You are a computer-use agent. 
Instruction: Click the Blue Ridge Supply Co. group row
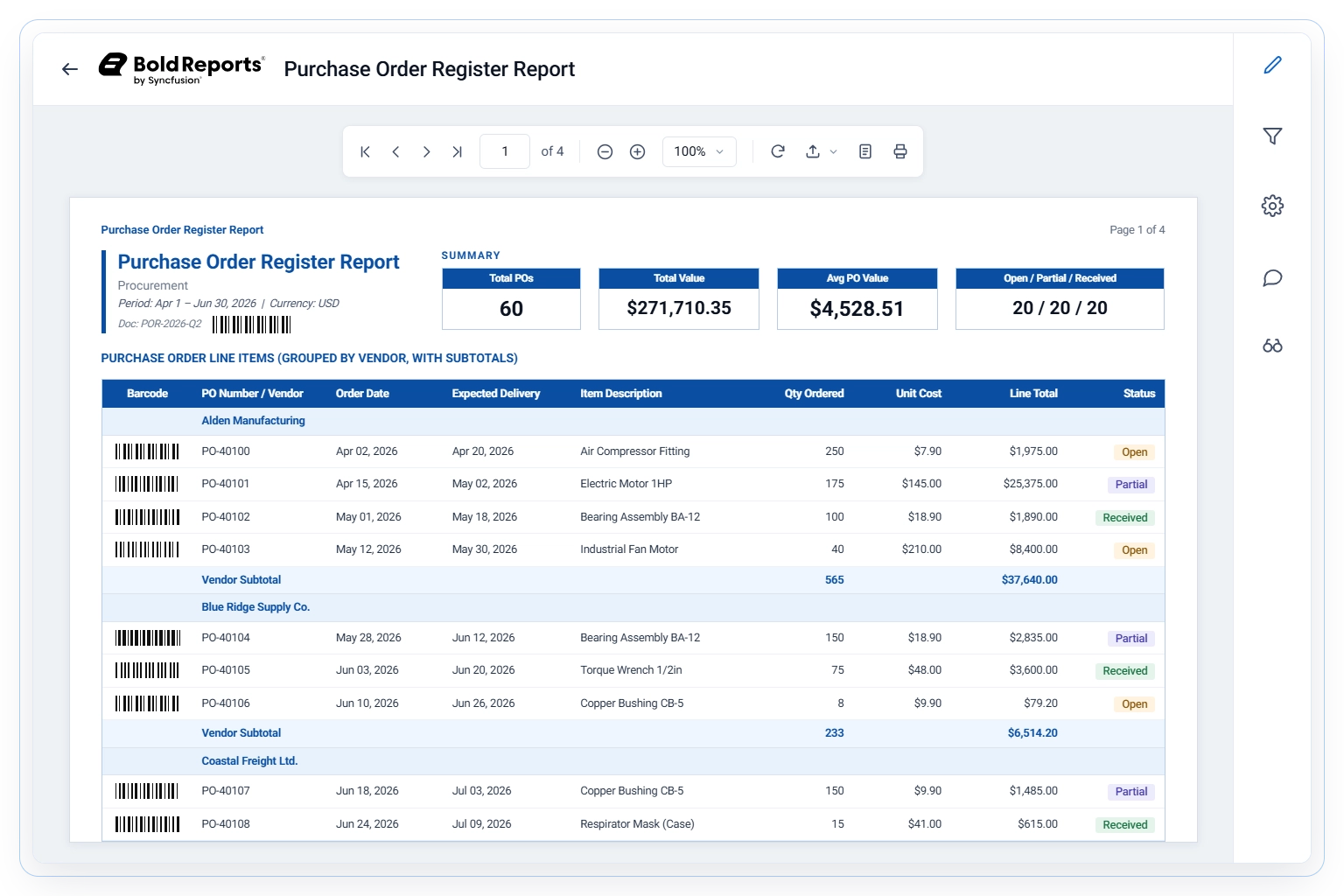tap(633, 607)
